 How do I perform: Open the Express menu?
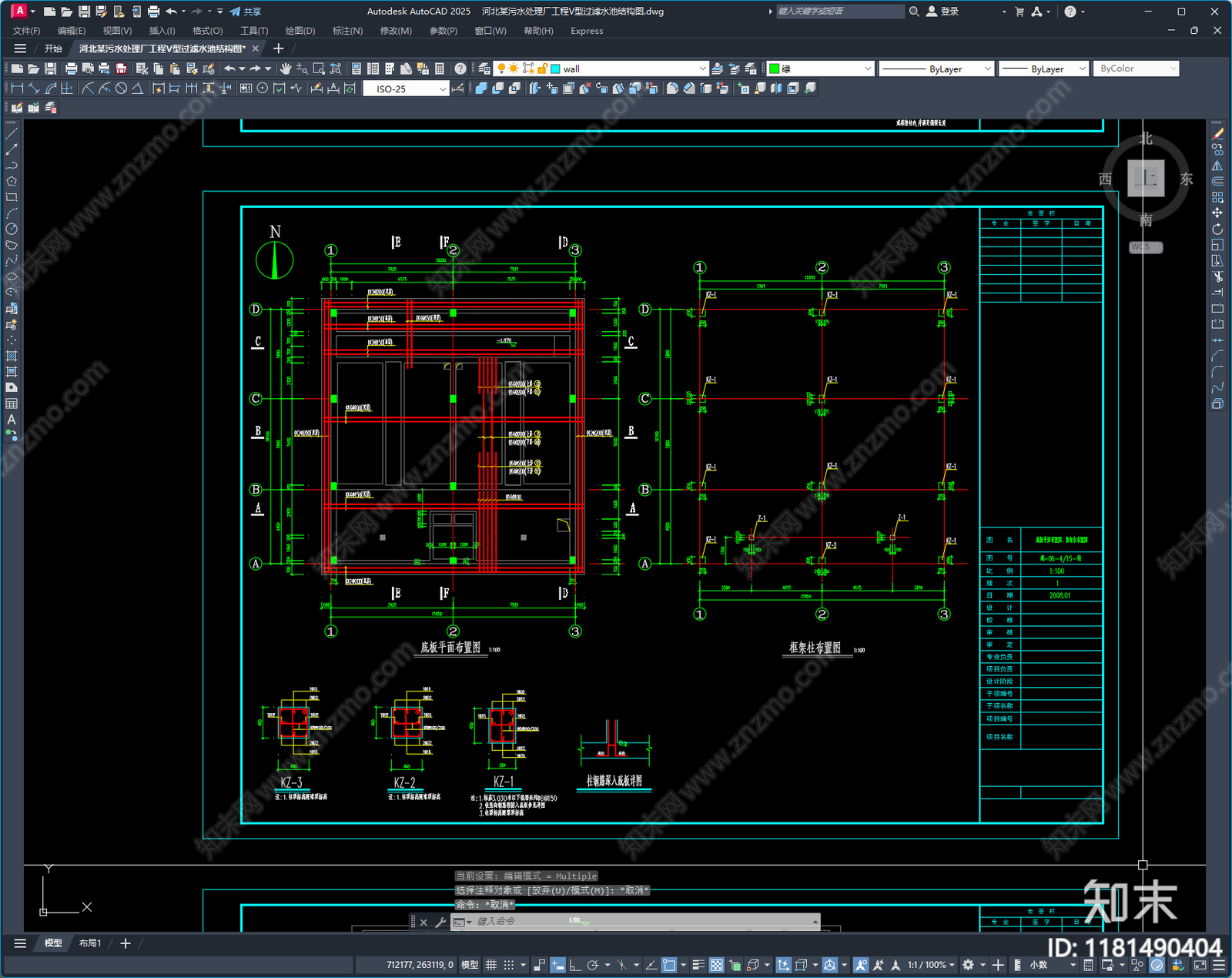[x=587, y=31]
